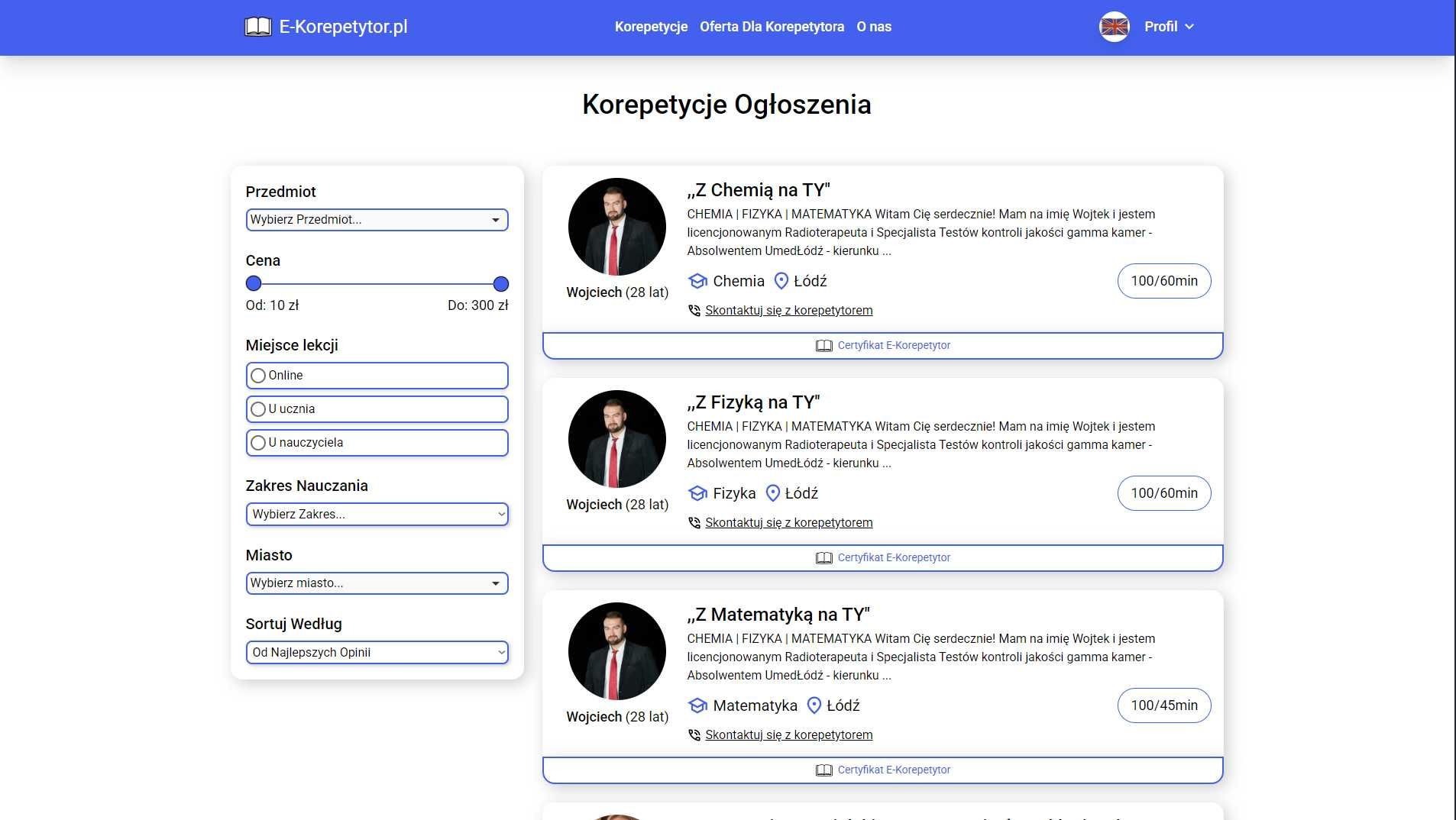Open the Wybierz Zakres dropdown

tap(377, 515)
